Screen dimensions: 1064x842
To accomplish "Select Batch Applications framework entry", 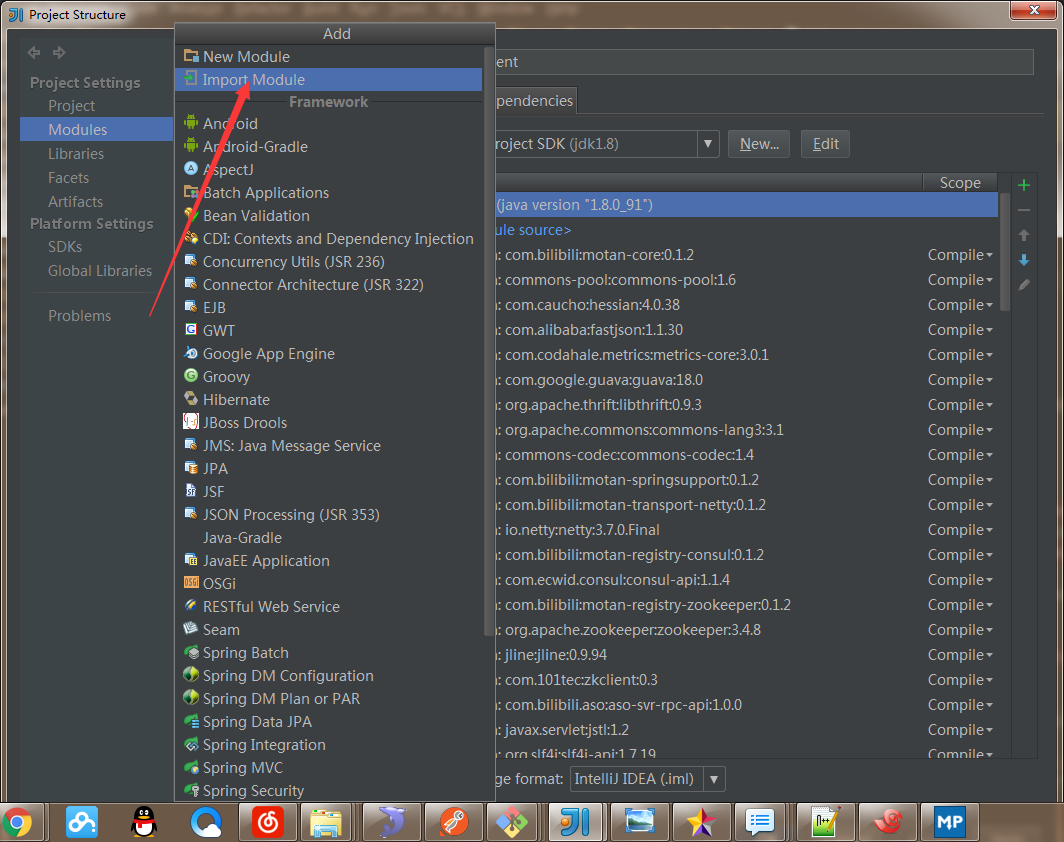I will tap(329, 193).
